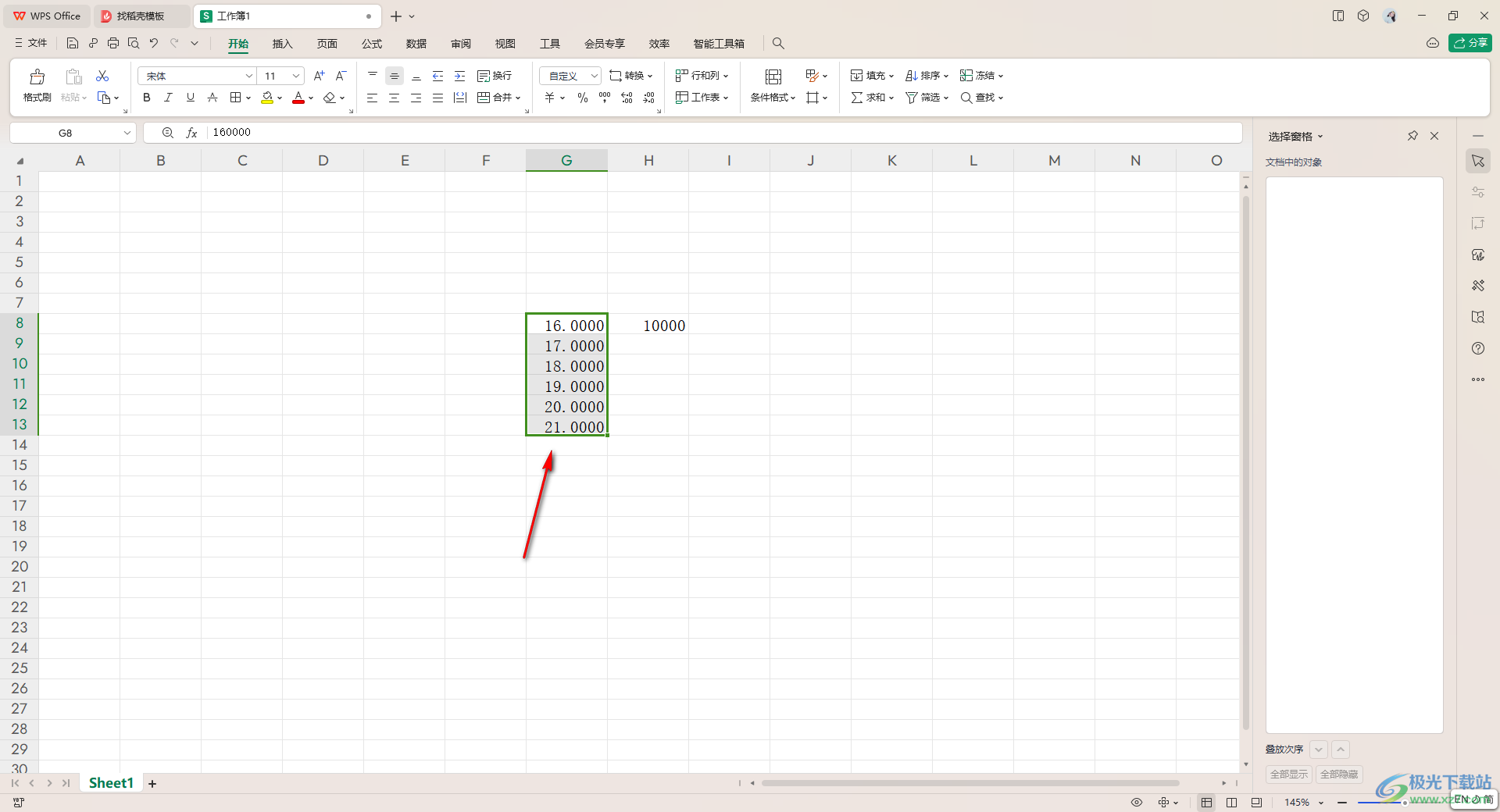Click the insert function fx icon
Screen dimensions: 1500x812
coord(191,133)
